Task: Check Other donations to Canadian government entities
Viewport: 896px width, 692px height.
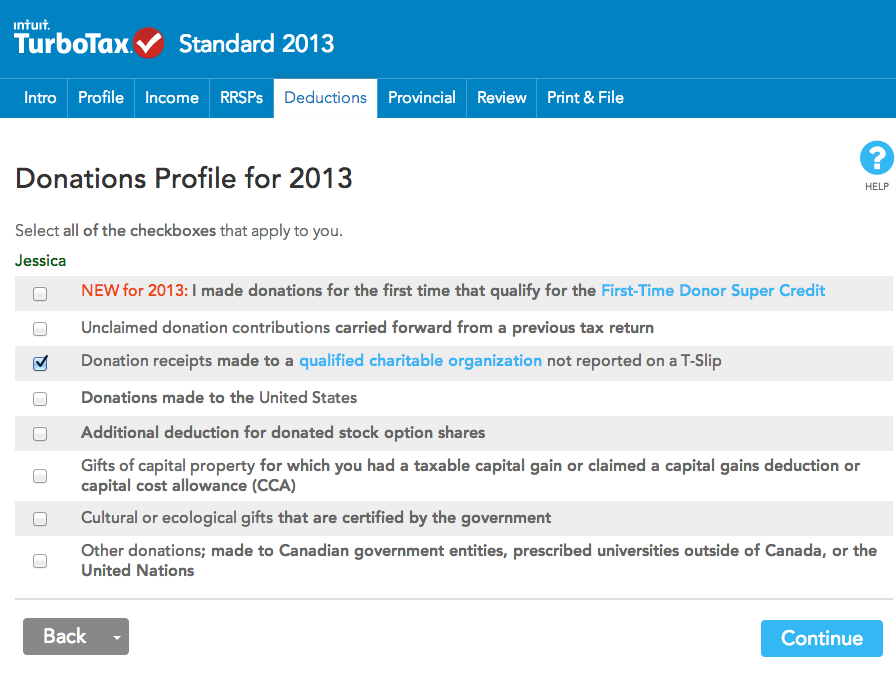Action: coord(40,561)
